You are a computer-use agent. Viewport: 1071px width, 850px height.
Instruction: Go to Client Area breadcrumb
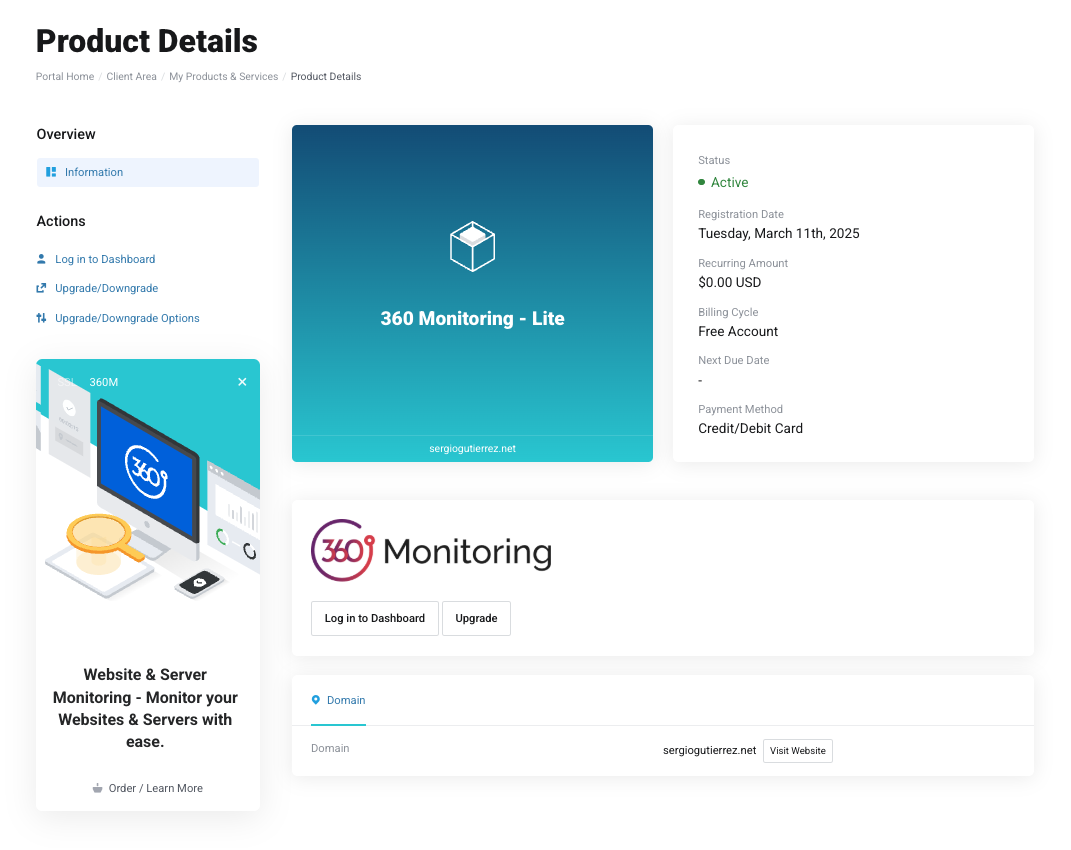(x=131, y=77)
